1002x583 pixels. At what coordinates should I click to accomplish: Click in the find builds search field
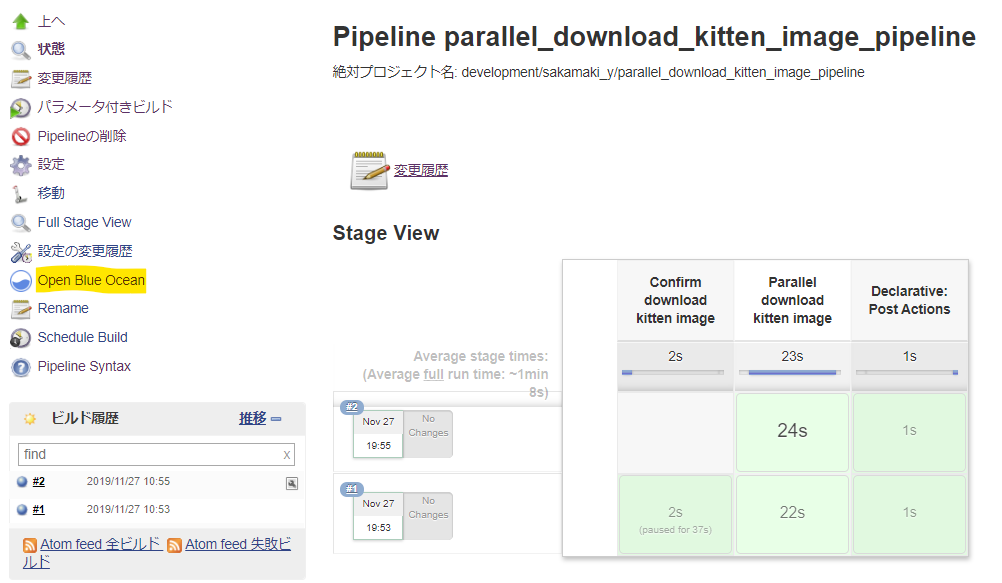(x=148, y=455)
